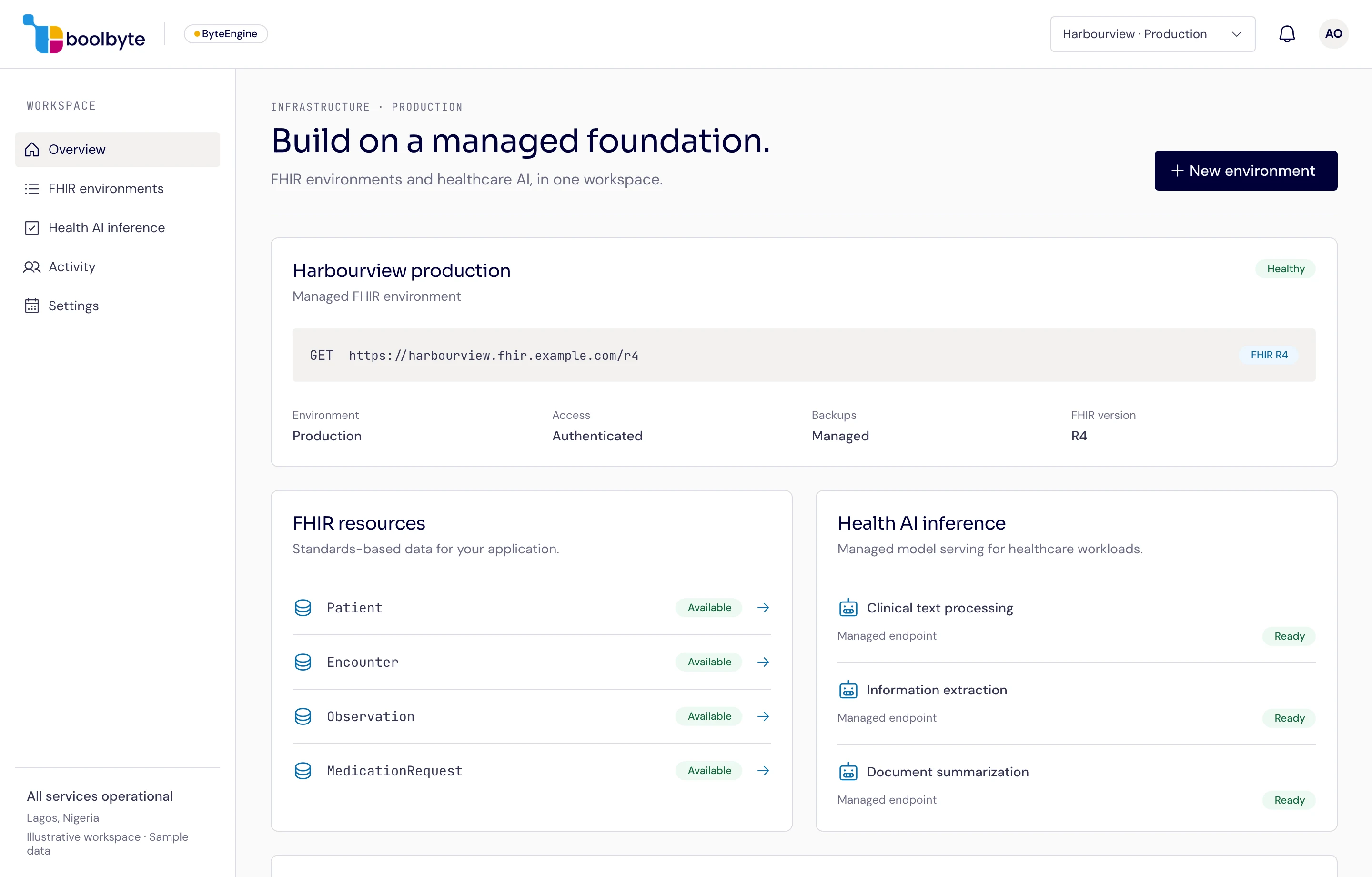Image resolution: width=1372 pixels, height=877 pixels.
Task: Open the Patient resource arrow
Action: (763, 608)
